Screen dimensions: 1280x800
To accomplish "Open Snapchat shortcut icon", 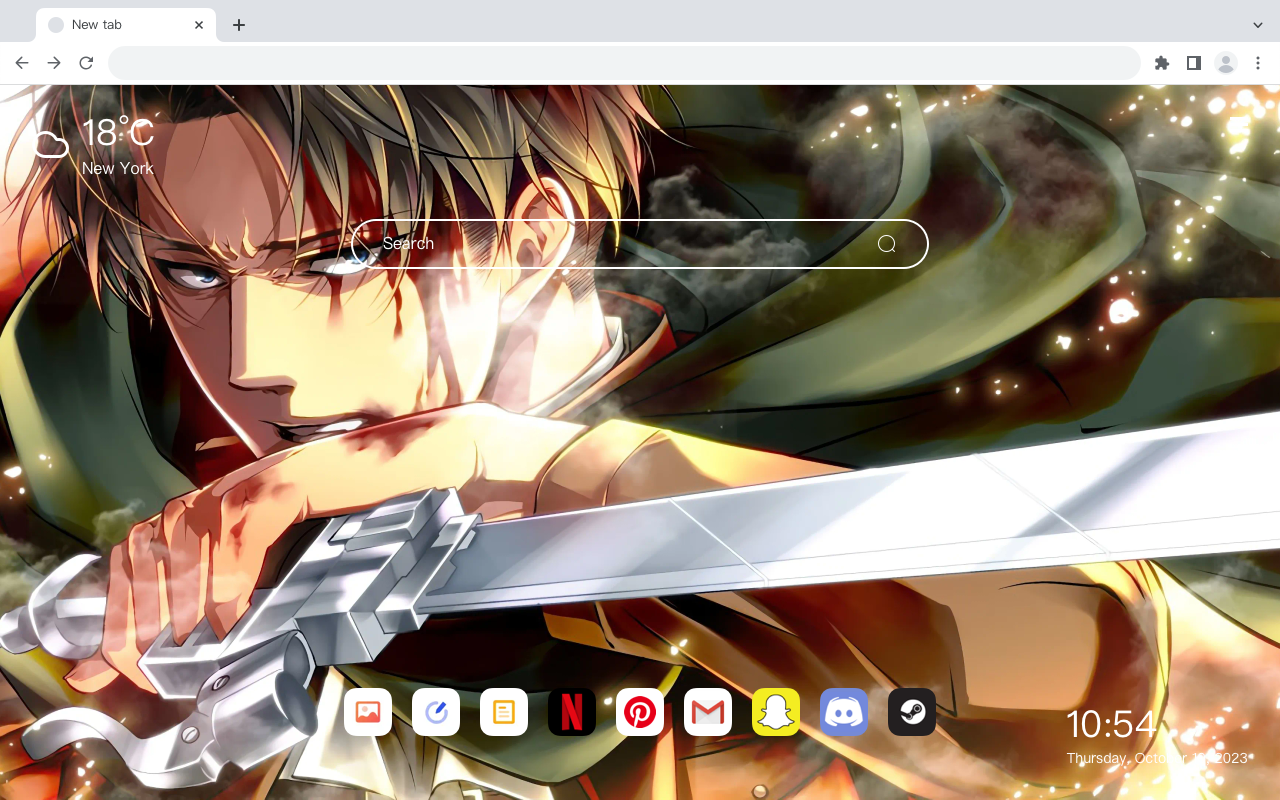I will tap(776, 712).
